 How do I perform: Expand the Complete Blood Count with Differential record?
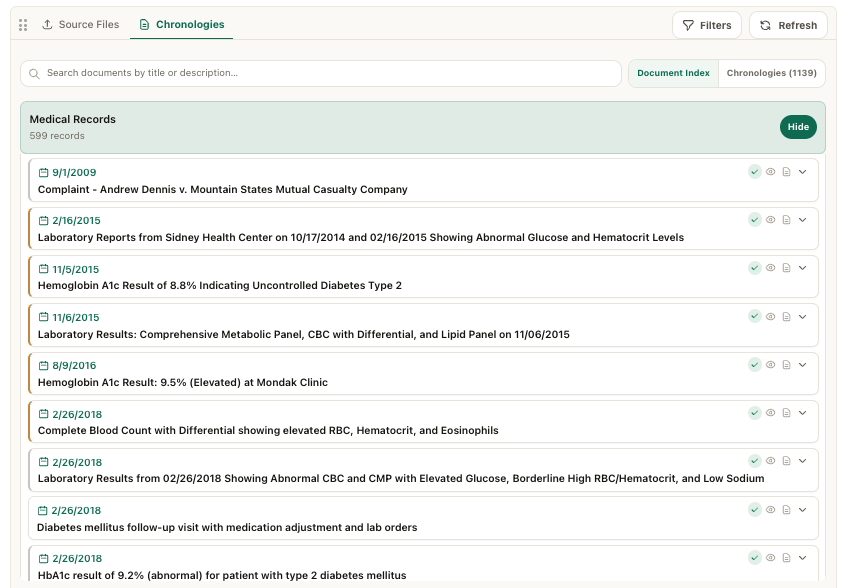point(802,413)
